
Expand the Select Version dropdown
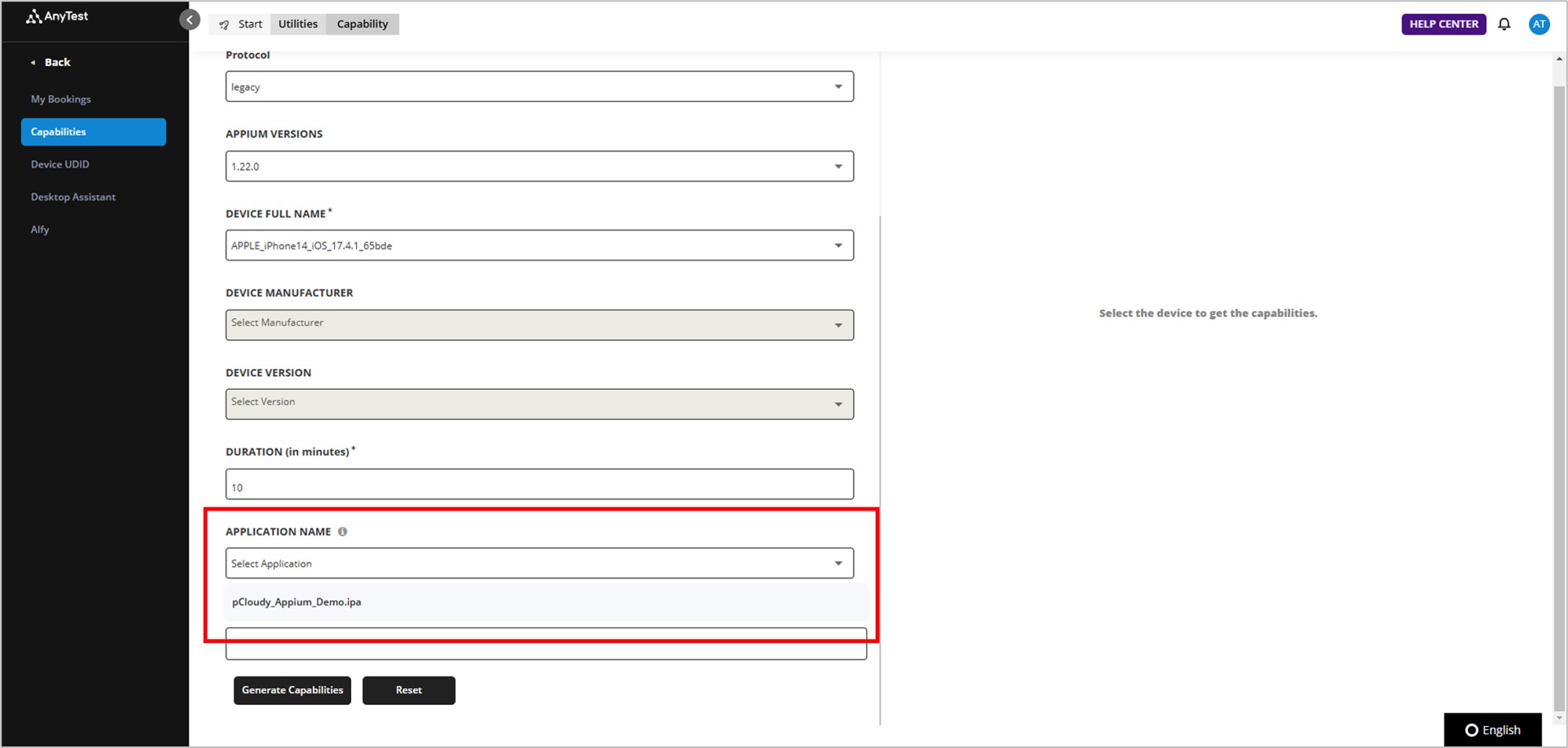[x=539, y=404]
